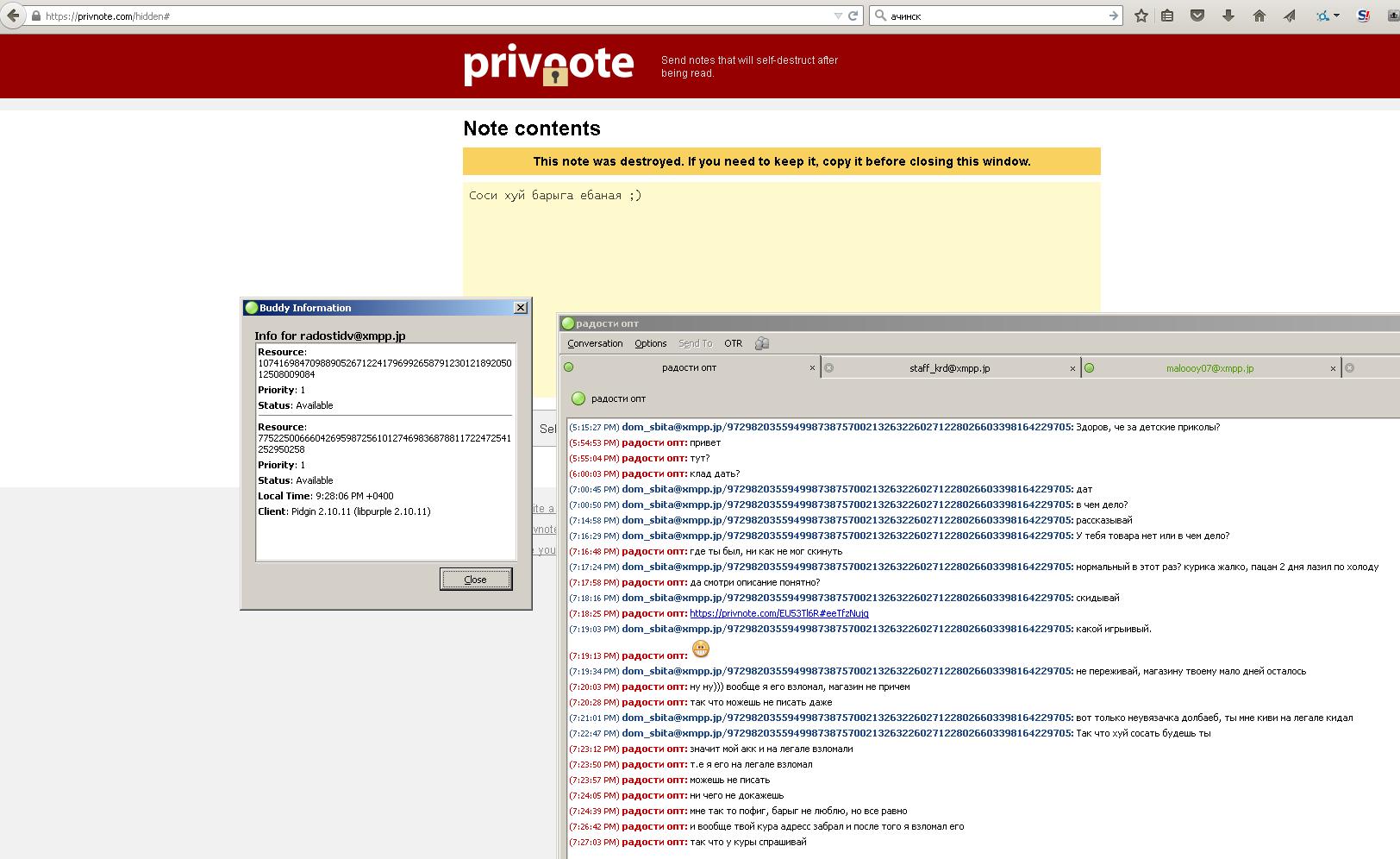Close the радости опт conversation tab
The width and height of the screenshot is (1400, 859).
pos(812,368)
